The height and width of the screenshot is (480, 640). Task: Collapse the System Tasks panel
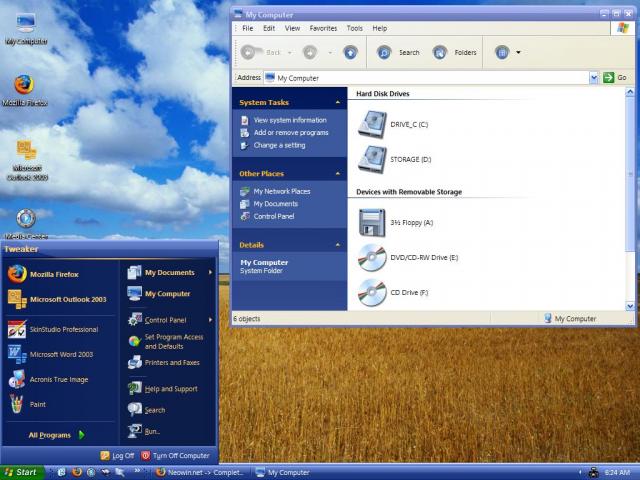point(338,102)
